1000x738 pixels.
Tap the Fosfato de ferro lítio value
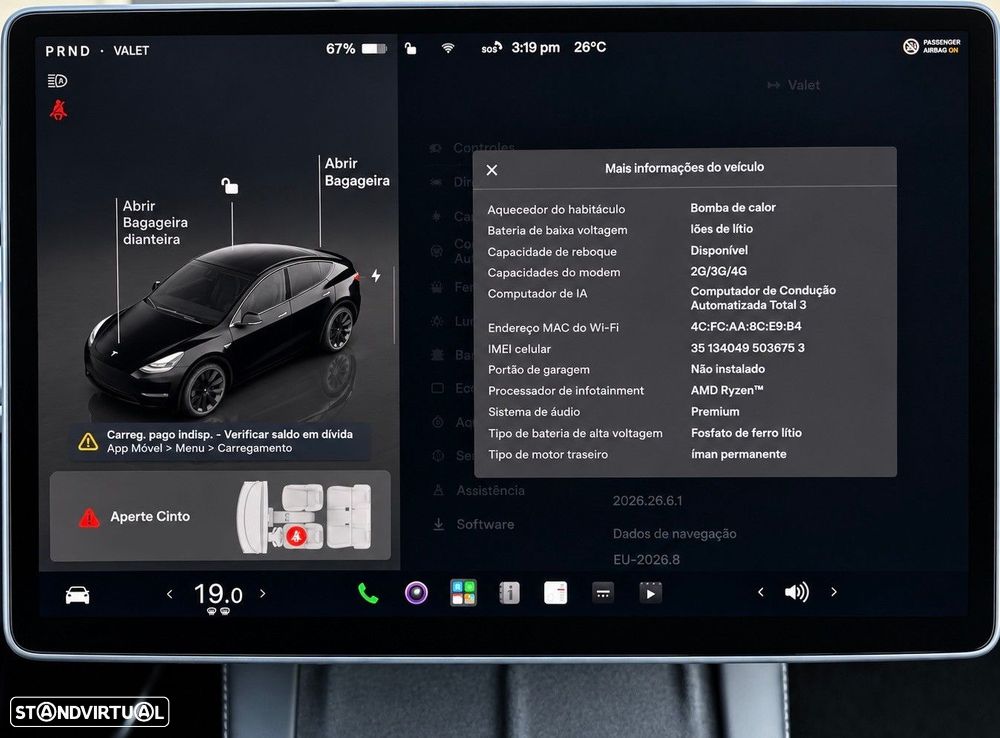click(746, 432)
